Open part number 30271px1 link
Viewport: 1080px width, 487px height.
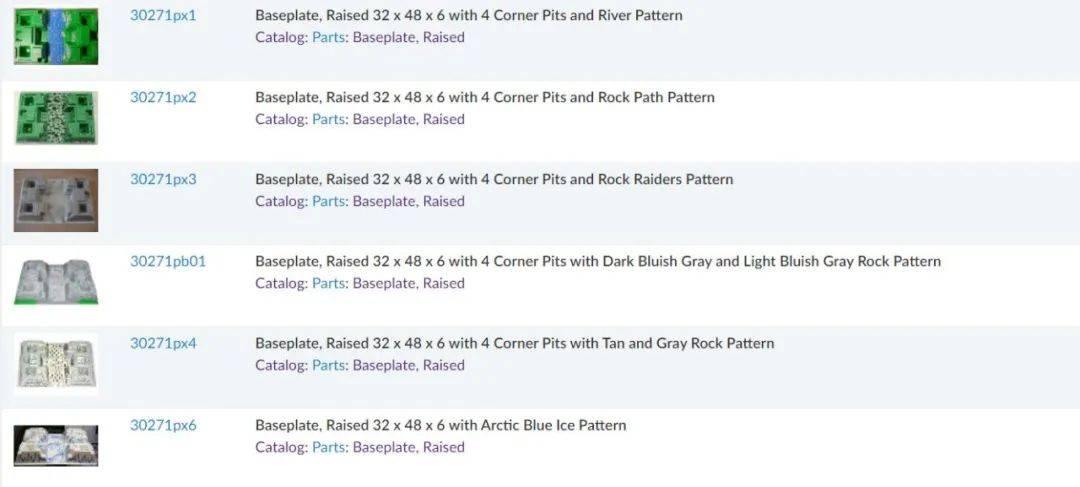(x=163, y=15)
